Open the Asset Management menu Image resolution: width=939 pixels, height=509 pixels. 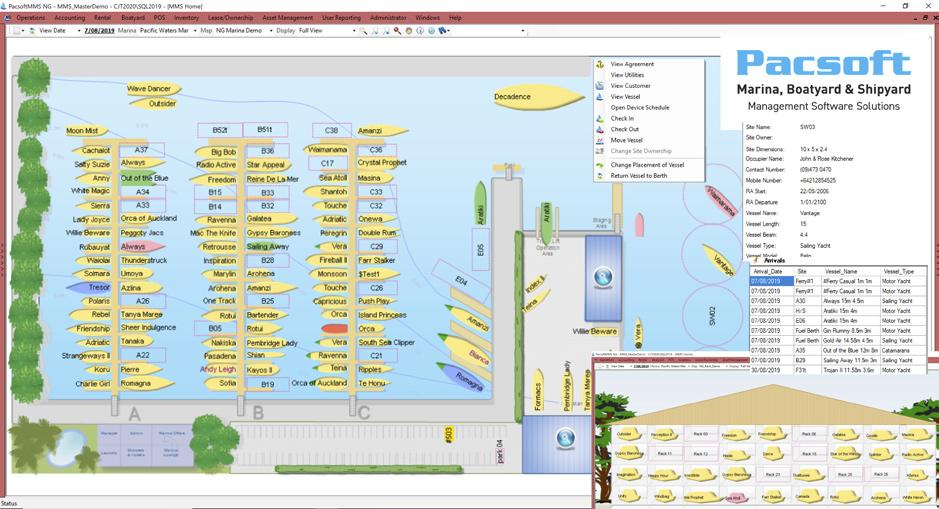(287, 18)
